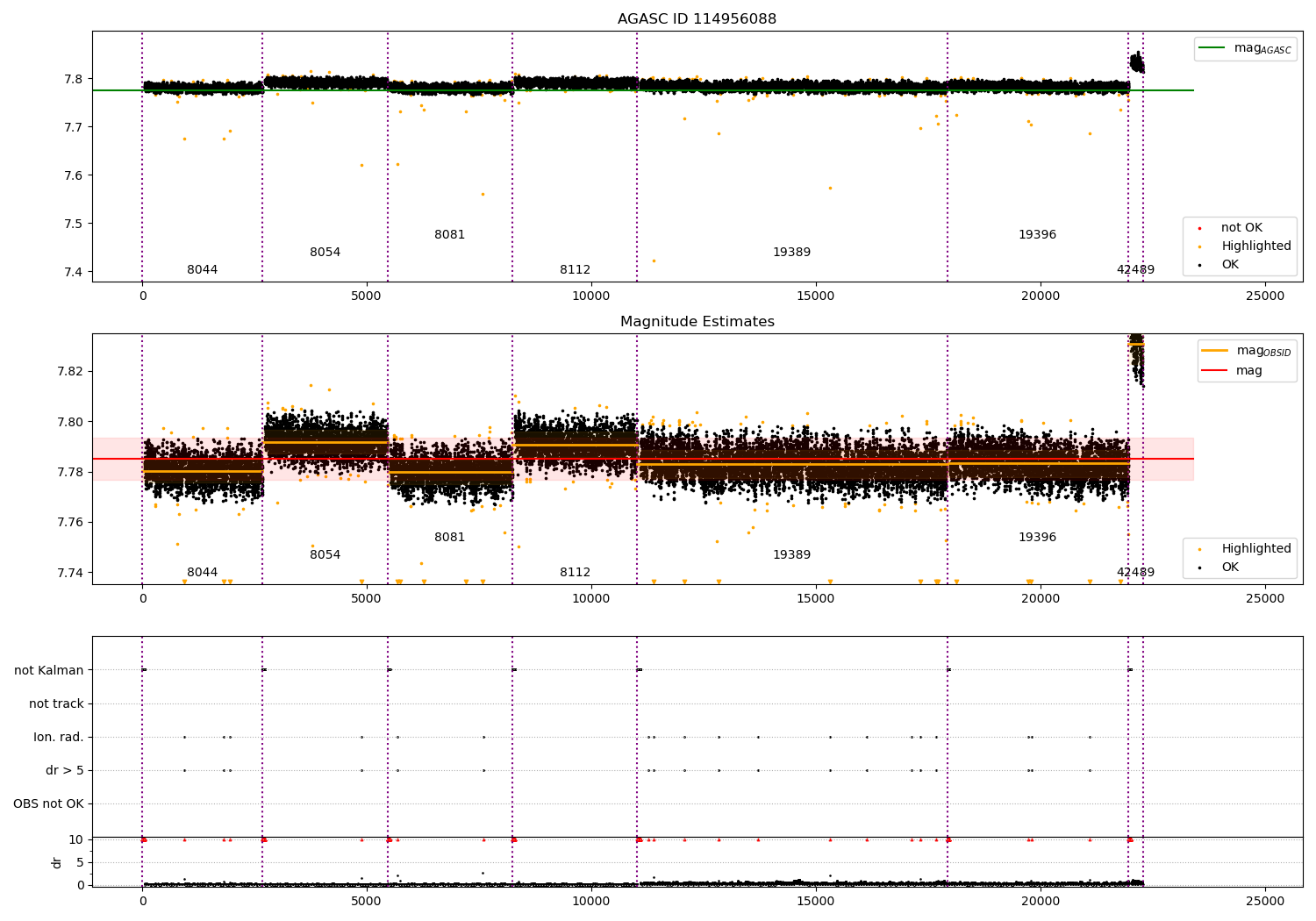Click the lowest orange outlier near 7.42 magnitude
The width and height of the screenshot is (1316, 921).
(x=654, y=261)
